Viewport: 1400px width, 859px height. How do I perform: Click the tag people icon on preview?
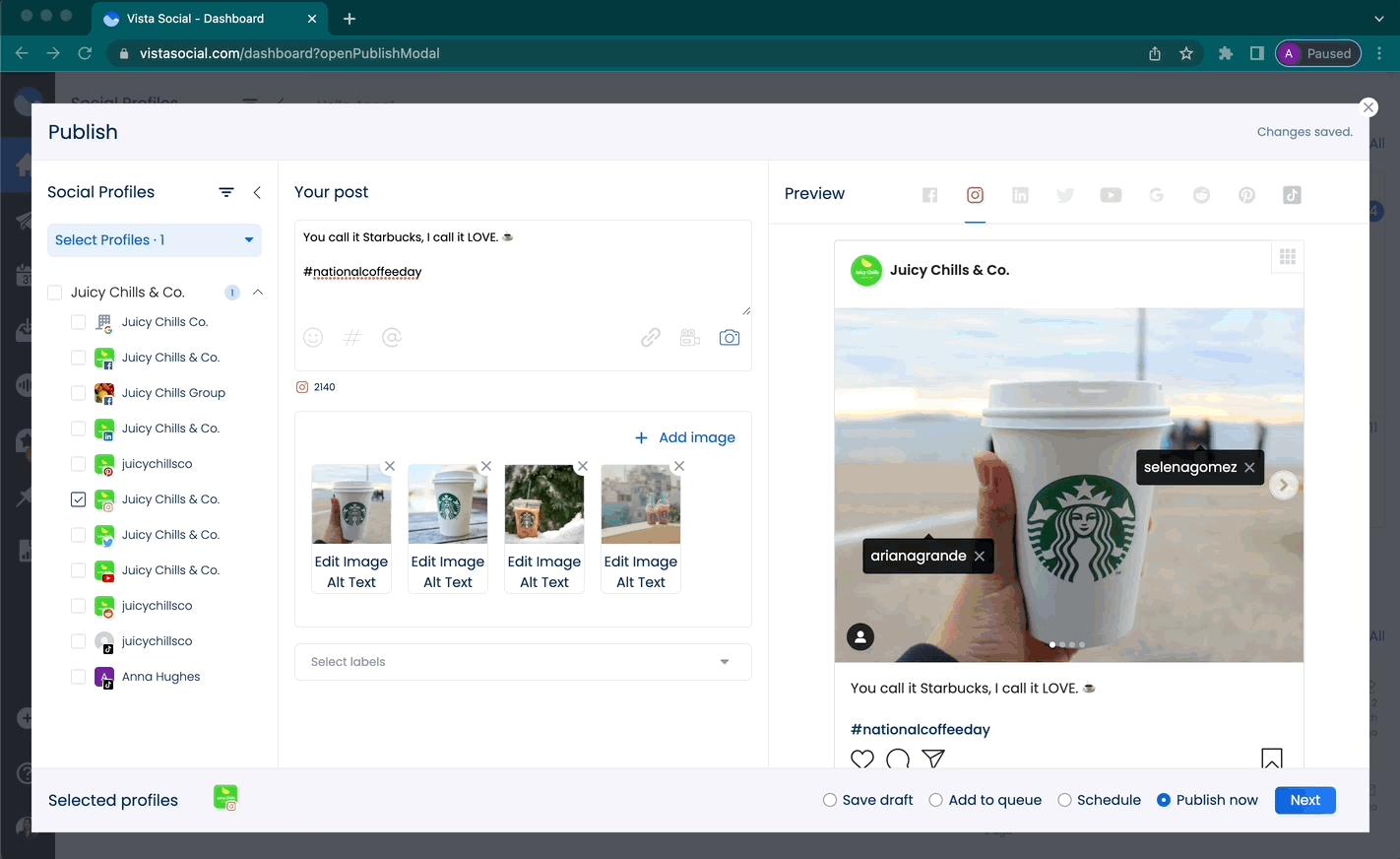[860, 637]
